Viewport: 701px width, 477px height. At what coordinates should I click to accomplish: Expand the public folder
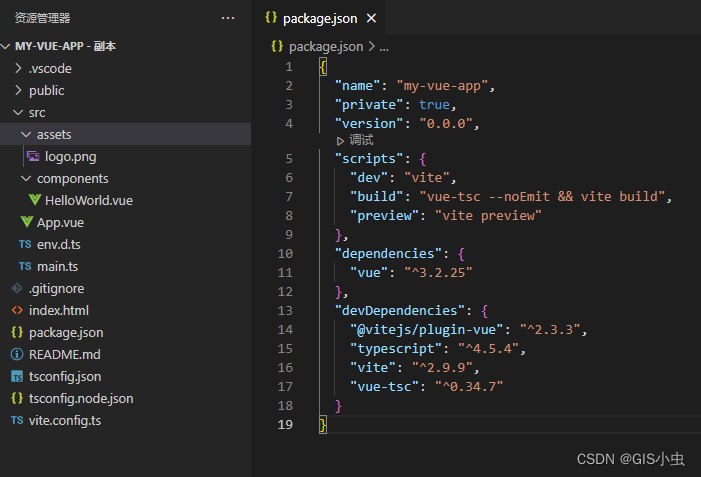[18, 90]
